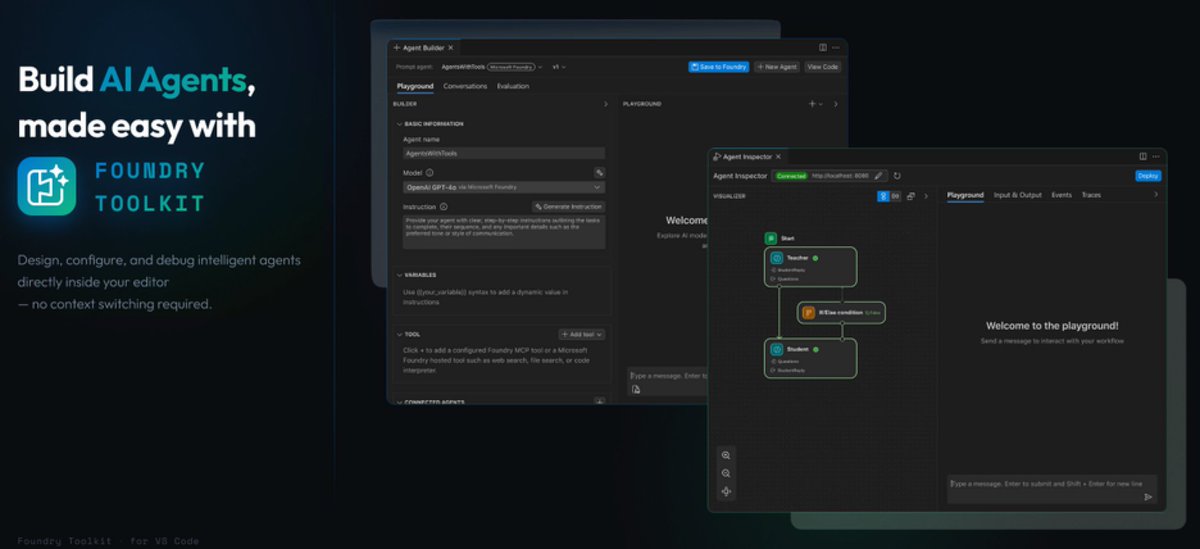Screen dimensions: 1200x549
Task: Click the Instruction text area
Action: (x=503, y=231)
